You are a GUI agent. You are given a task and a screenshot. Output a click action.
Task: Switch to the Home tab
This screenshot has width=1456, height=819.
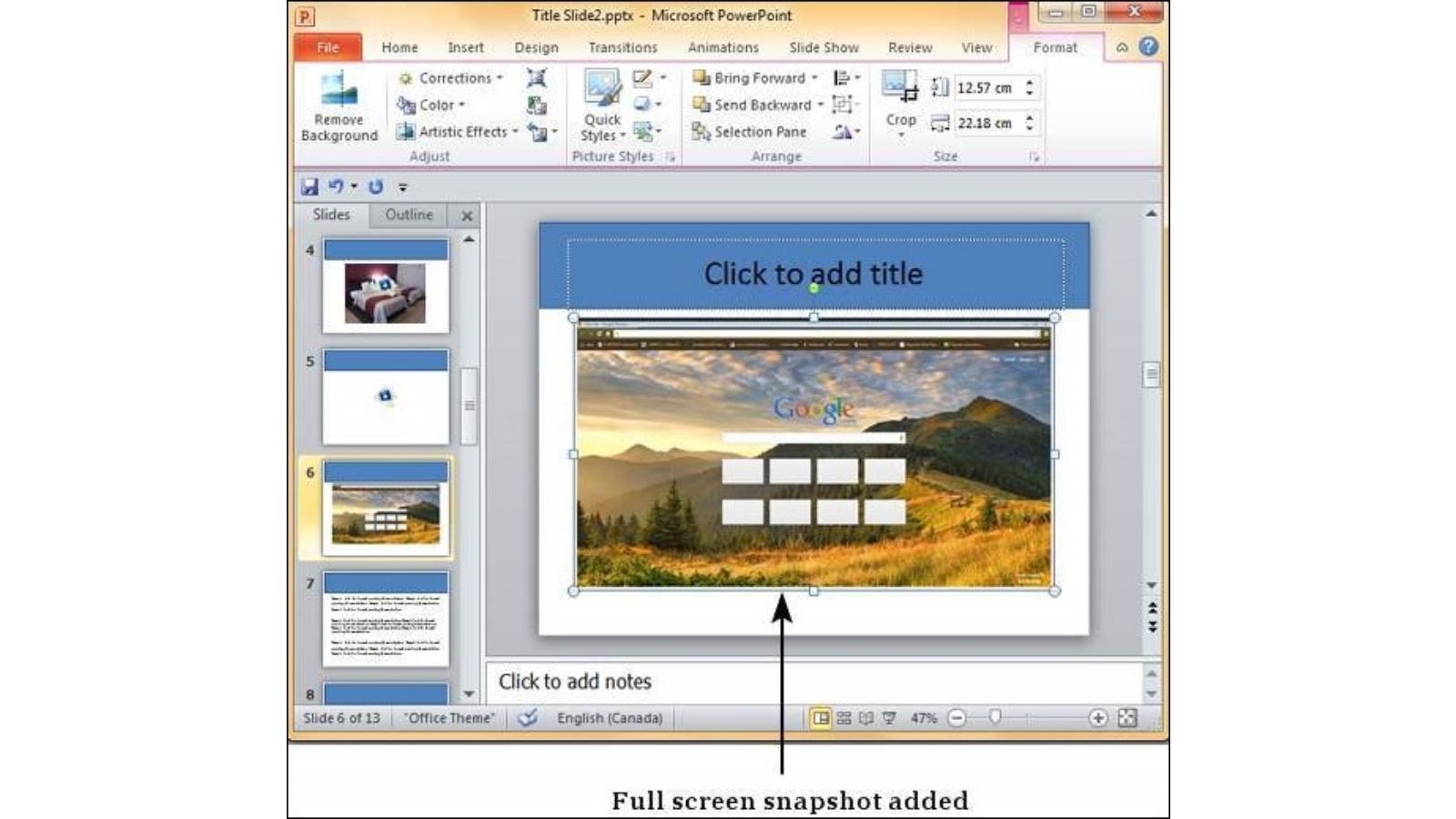[399, 47]
